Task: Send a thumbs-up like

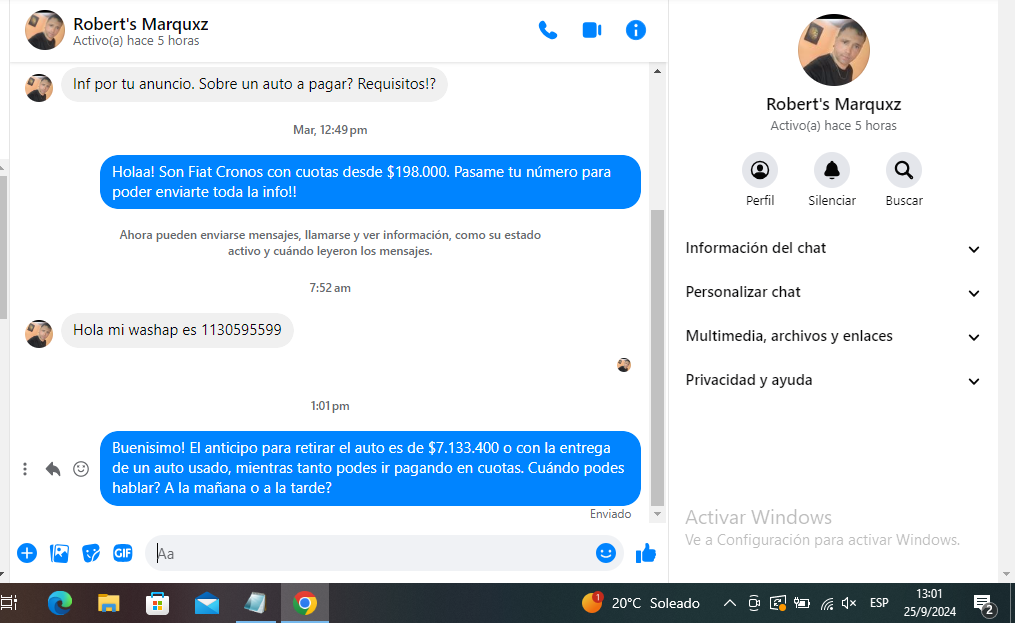Action: 646,553
